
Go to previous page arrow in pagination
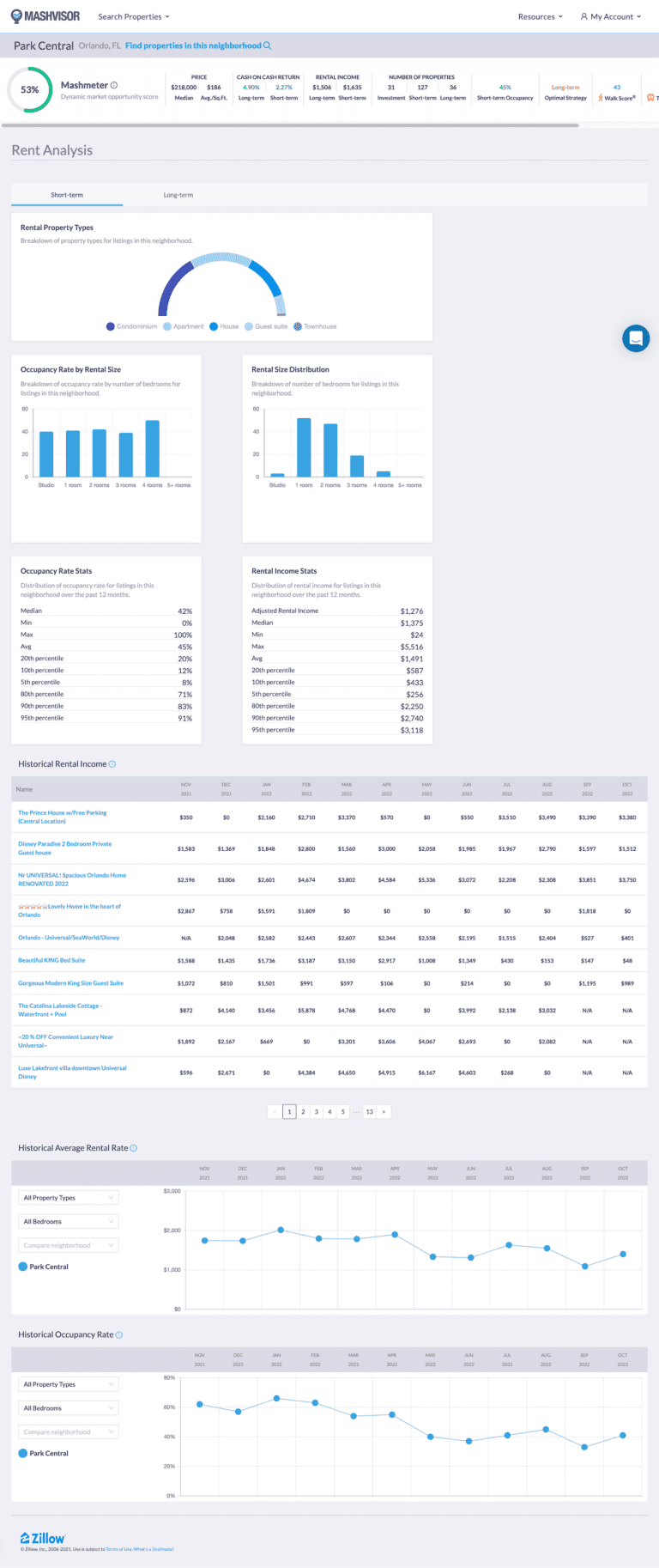[275, 1112]
